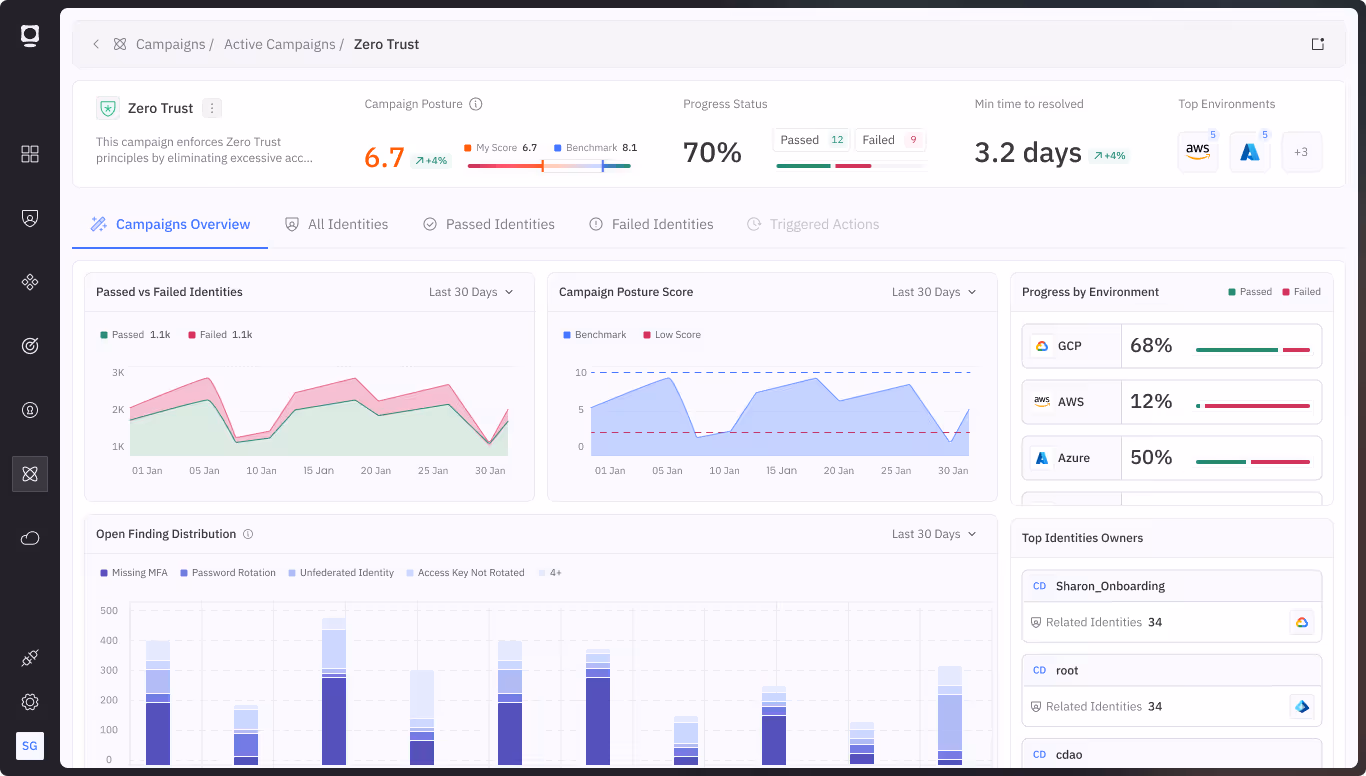The image size is (1366, 776).
Task: Open the circled omega icon in sidebar
Action: 30,410
